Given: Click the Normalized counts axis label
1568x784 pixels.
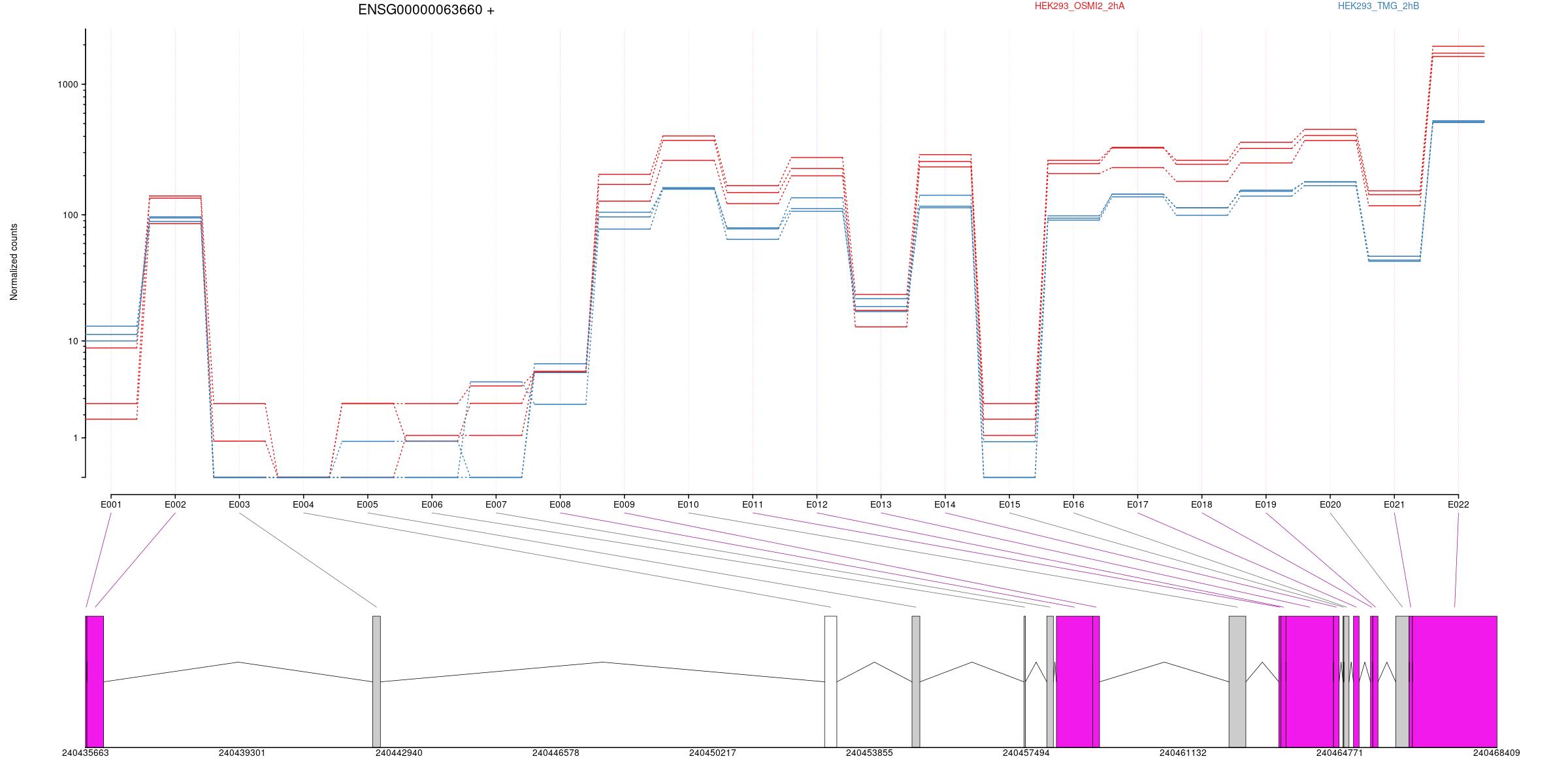Looking at the screenshot, I should pyautogui.click(x=14, y=262).
